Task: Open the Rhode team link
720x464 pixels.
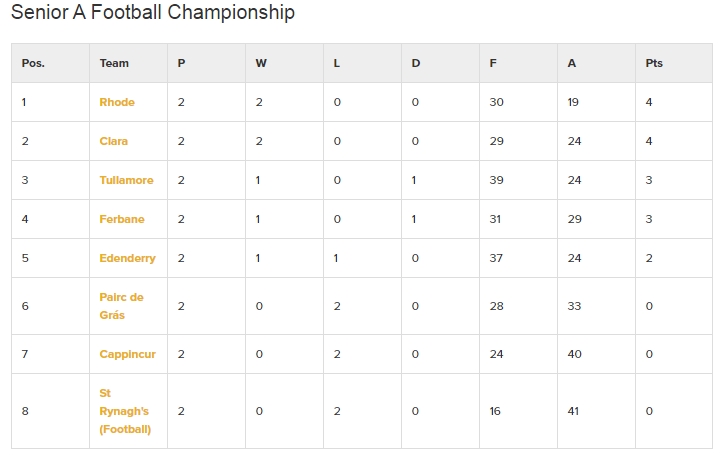Action: point(117,102)
